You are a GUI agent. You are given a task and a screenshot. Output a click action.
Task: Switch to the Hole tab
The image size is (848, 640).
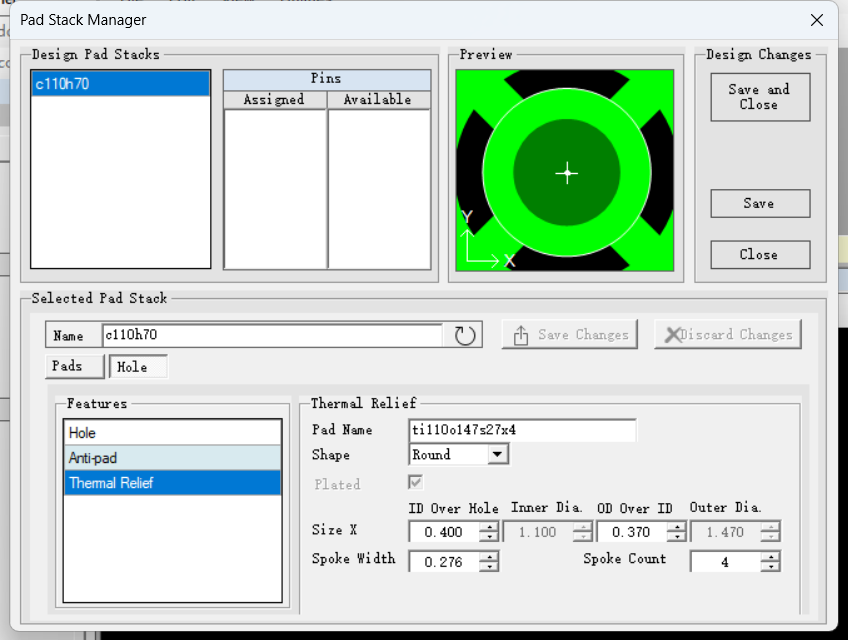tap(138, 367)
